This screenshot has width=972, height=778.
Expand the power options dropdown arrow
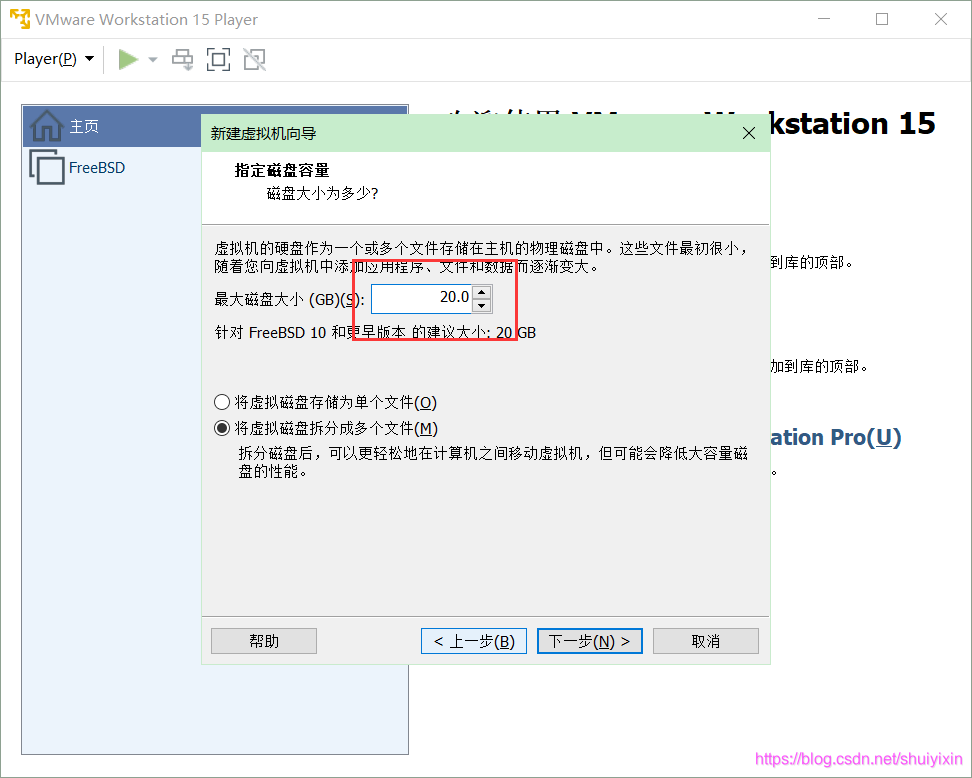click(152, 60)
